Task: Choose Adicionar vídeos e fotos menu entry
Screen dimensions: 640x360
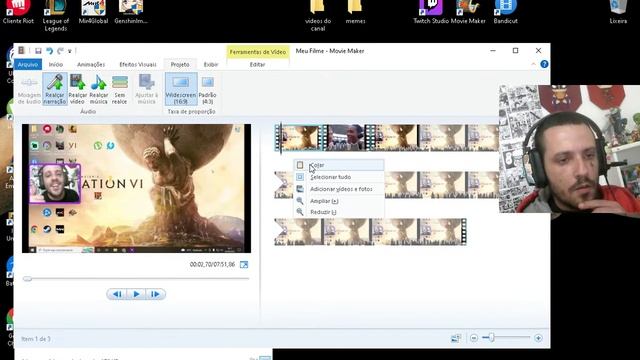Action: tap(339, 189)
